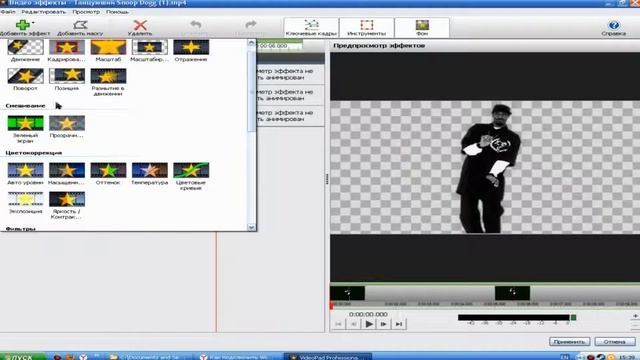The width and height of the screenshot is (640, 360).
Task: Open the Help (Помощь) menu
Action: click(x=117, y=12)
